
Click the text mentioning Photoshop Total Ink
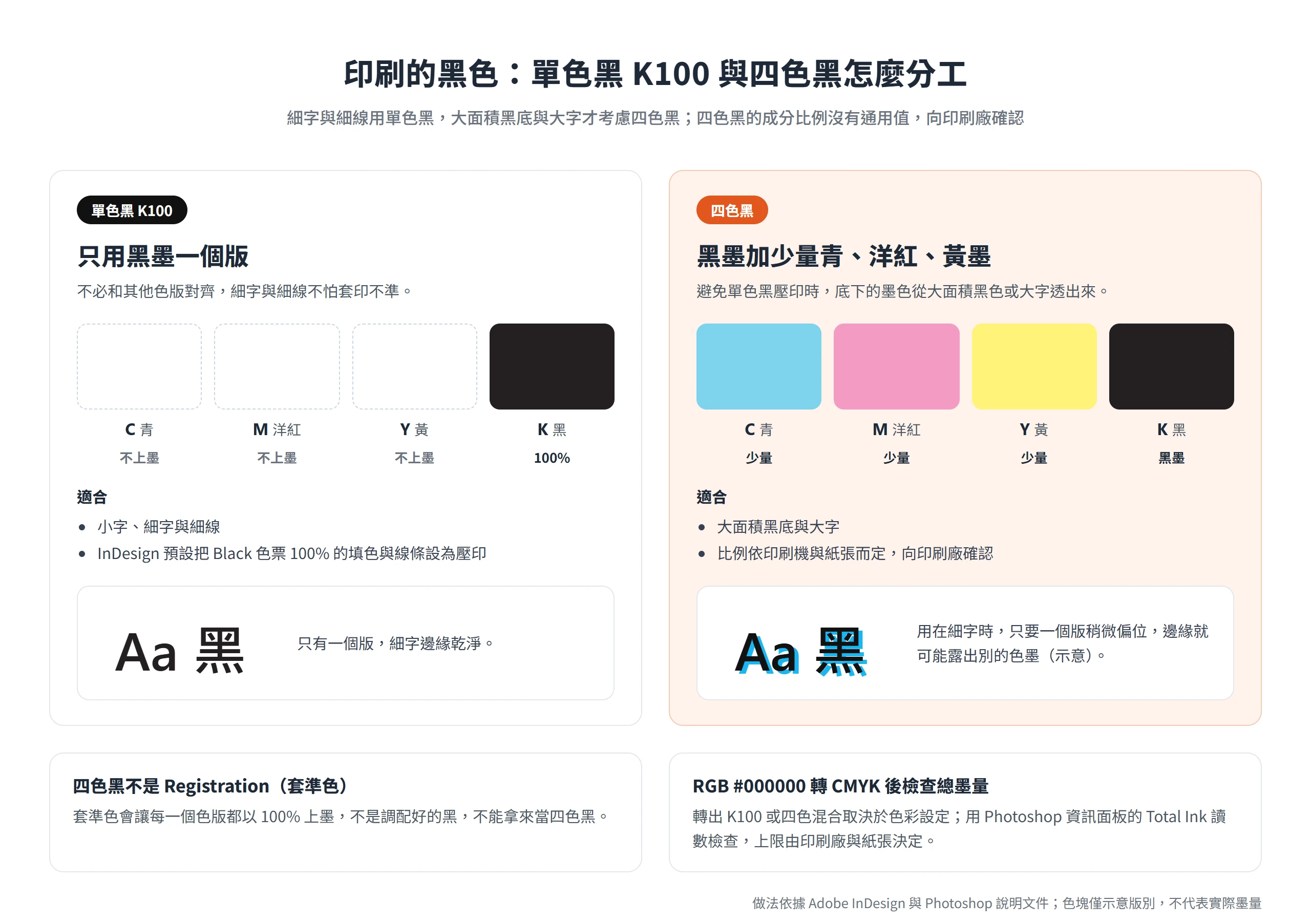tap(959, 828)
